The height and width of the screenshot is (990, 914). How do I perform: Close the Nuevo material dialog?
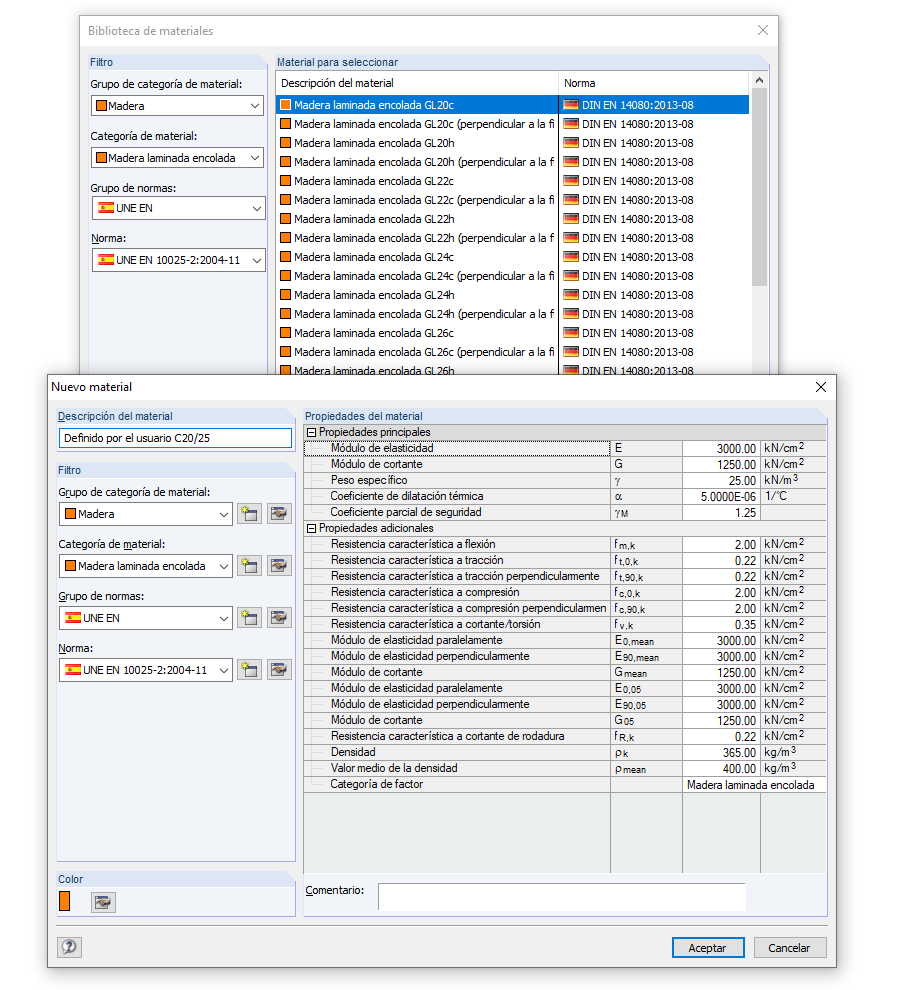click(821, 387)
